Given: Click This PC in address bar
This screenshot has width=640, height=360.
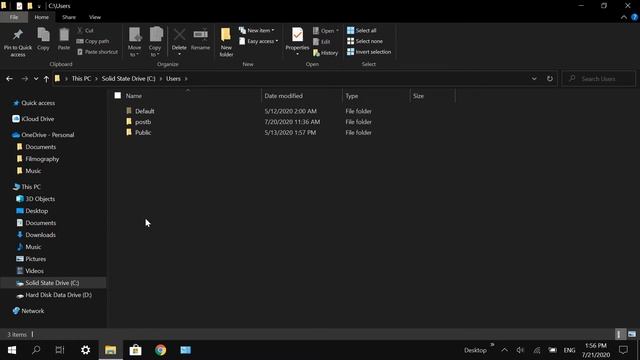Looking at the screenshot, I should tap(81, 79).
